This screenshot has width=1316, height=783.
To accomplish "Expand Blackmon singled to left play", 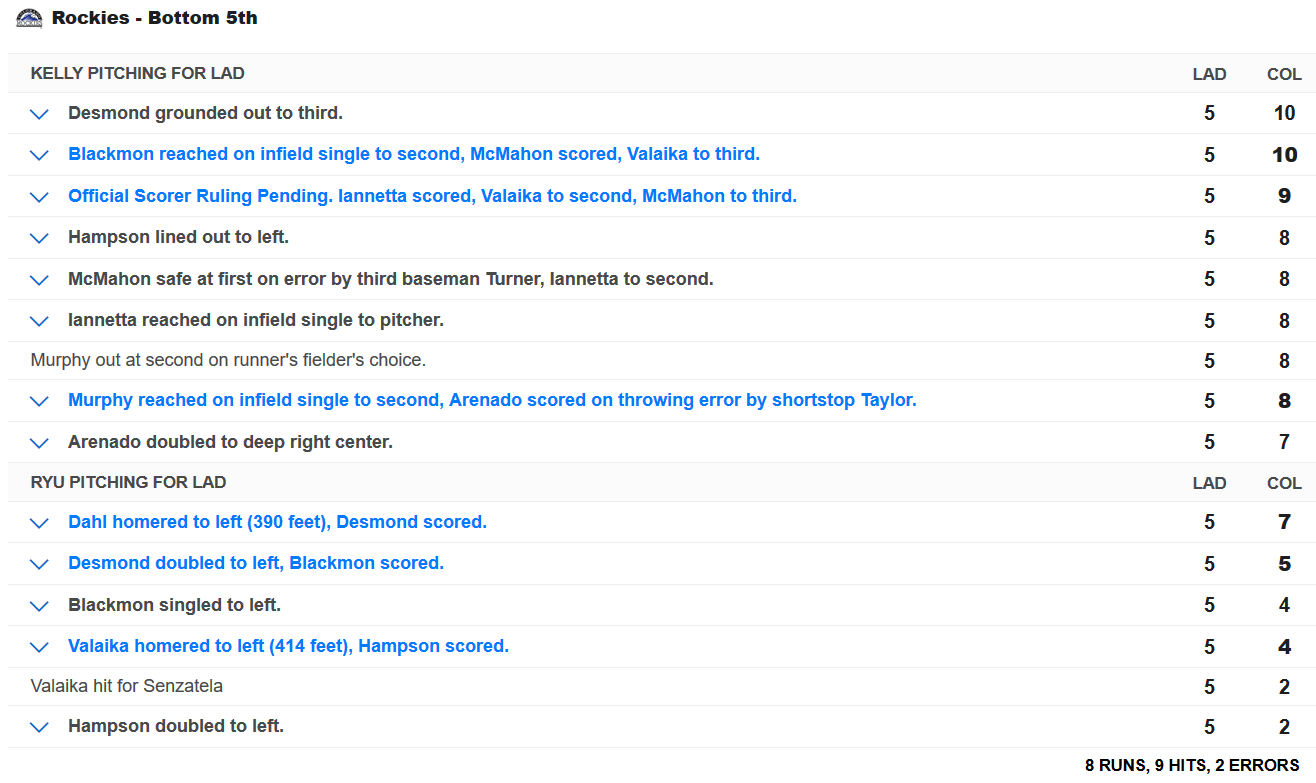I will [39, 606].
